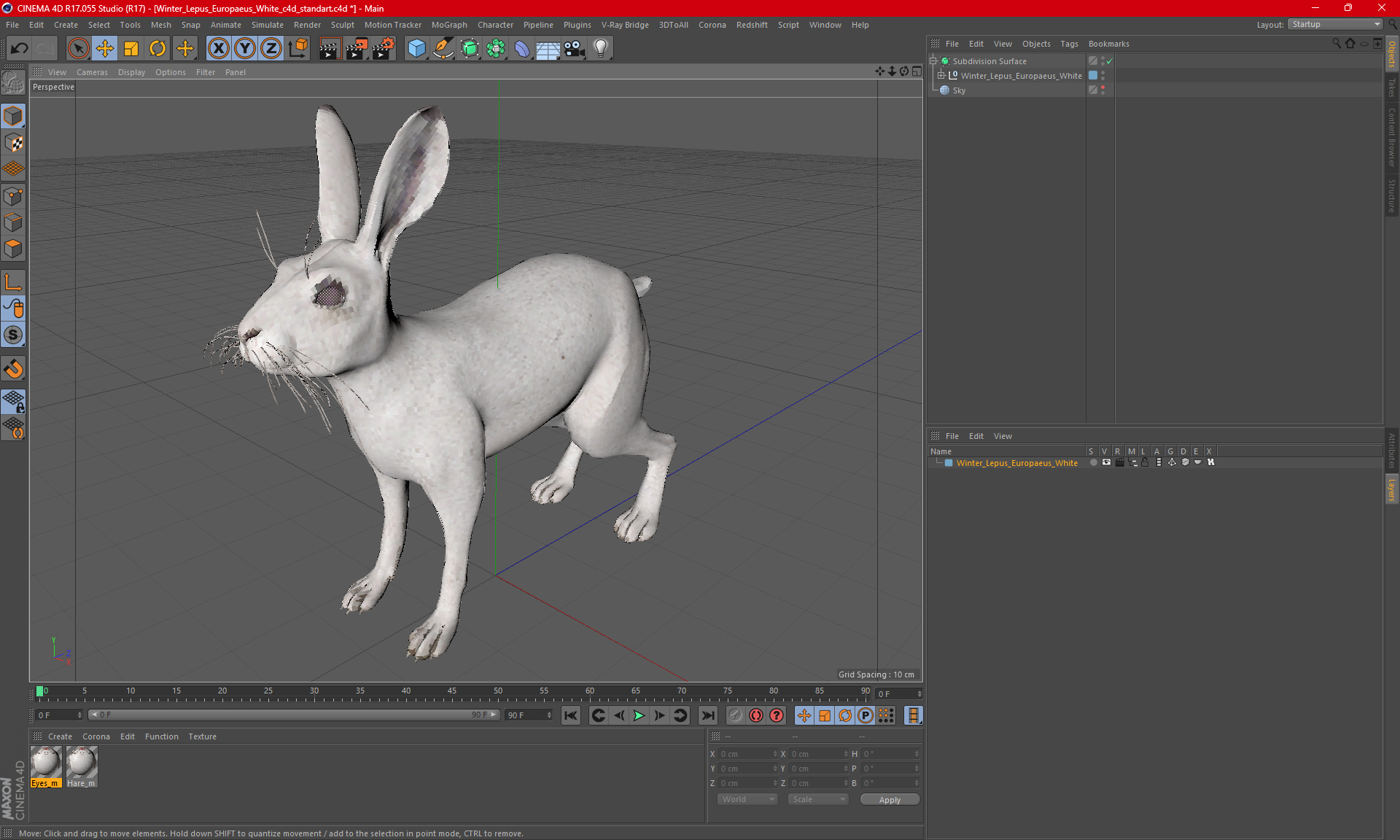The width and height of the screenshot is (1400, 840).
Task: Switch to Layers side tab
Action: coord(1392,490)
